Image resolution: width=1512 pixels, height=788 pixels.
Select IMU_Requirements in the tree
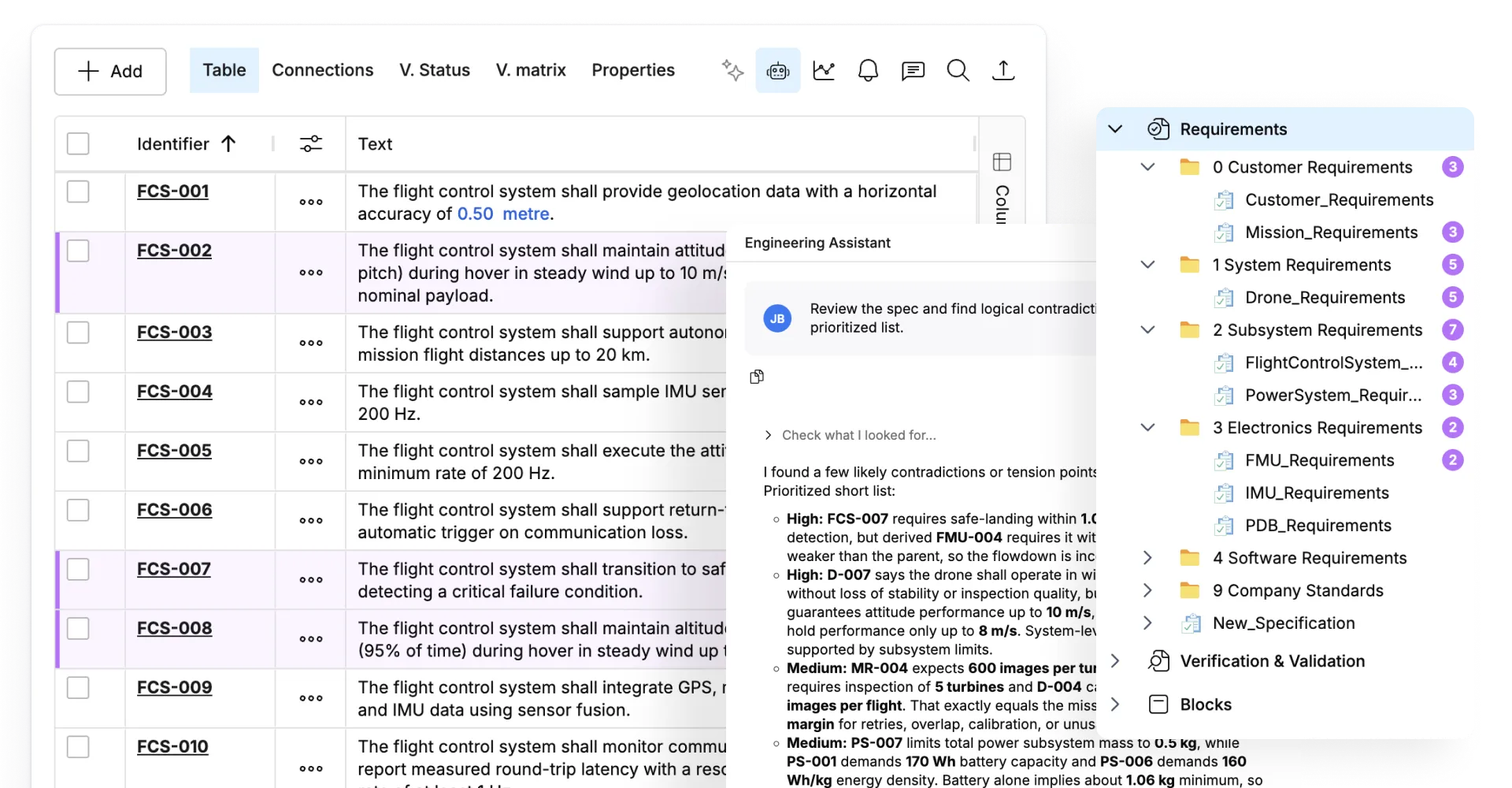point(1317,492)
